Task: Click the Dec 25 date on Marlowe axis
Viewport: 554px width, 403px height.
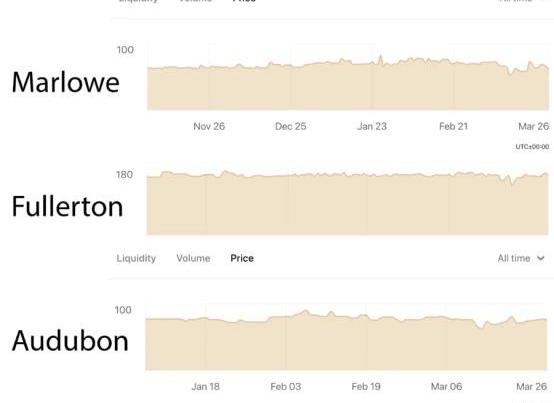Action: 291,126
